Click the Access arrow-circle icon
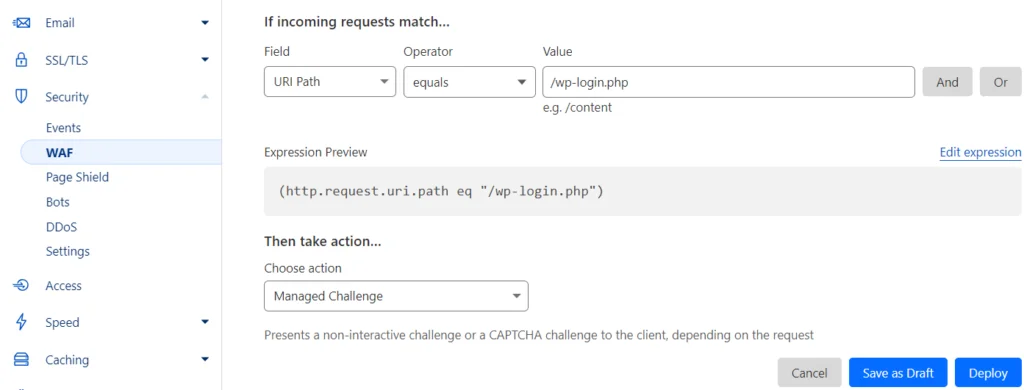Image resolution: width=1024 pixels, height=390 pixels. pos(22,285)
